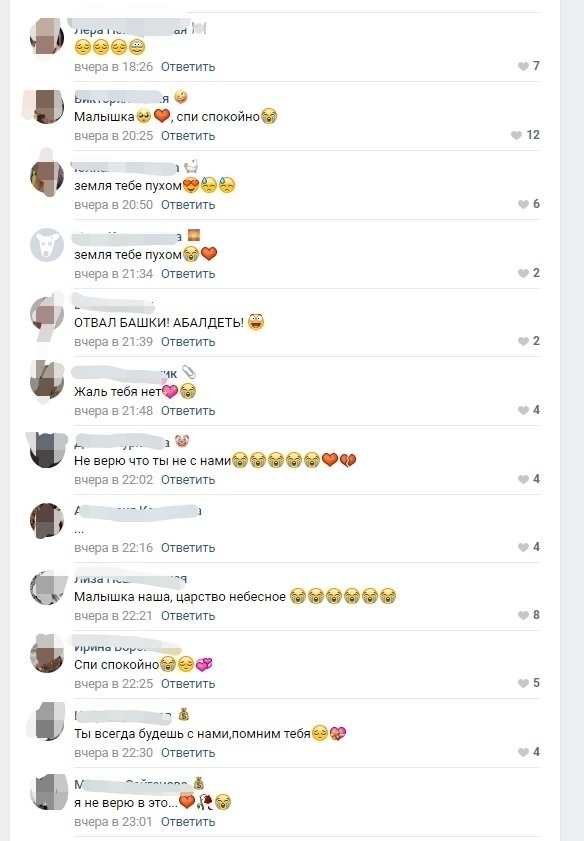
Task: Like the comment posted at 22:30
Action: [529, 752]
